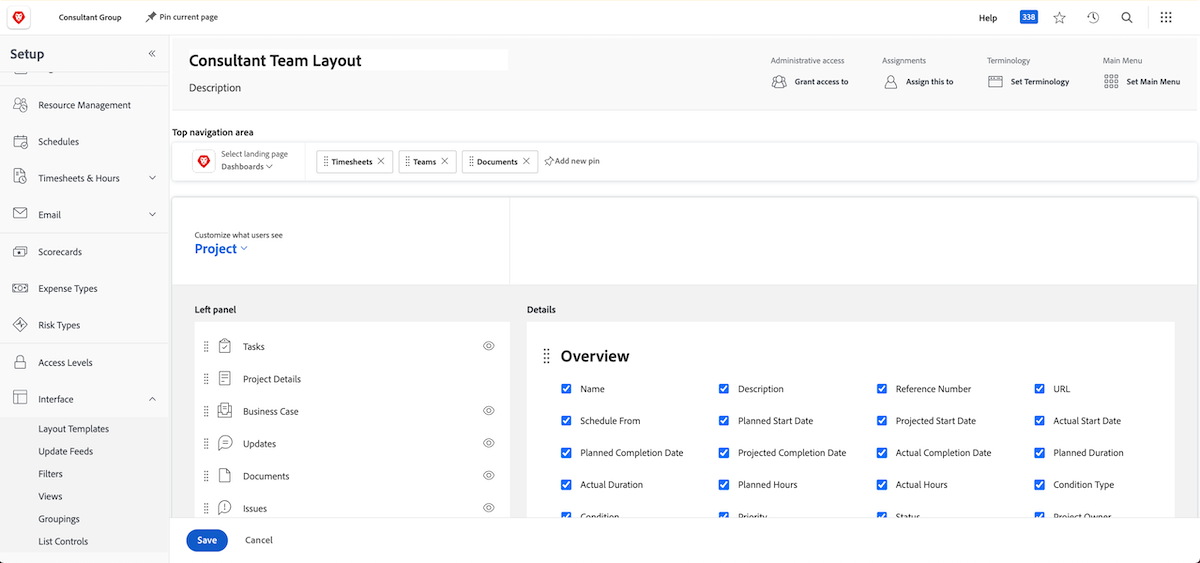Screen dimensions: 1200x563
Task: Toggle visibility of Issues
Action: point(489,508)
